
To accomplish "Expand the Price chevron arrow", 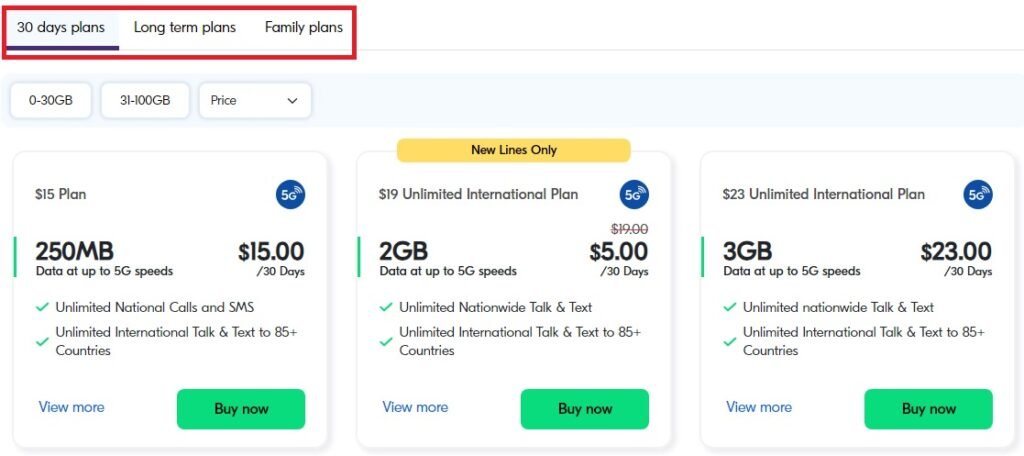I will click(293, 101).
